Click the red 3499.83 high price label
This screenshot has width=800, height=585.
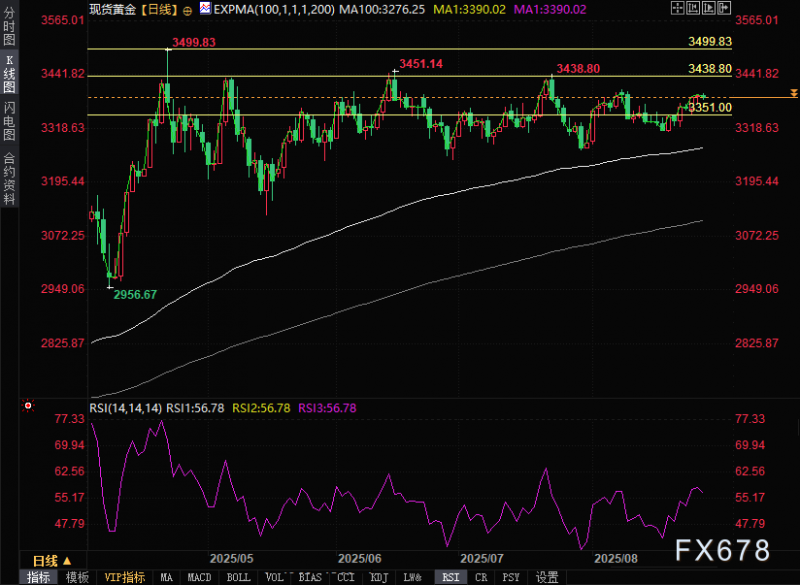point(194,42)
